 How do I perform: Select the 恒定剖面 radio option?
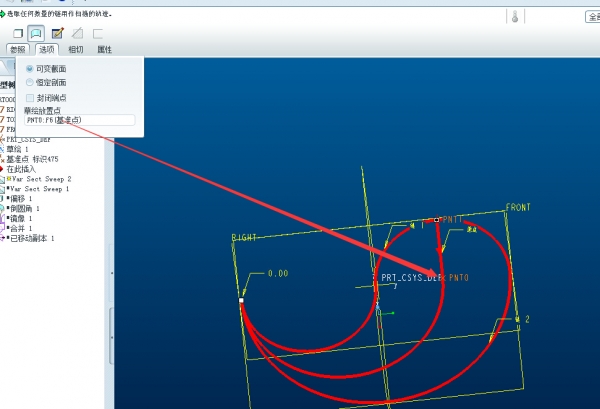tap(30, 82)
